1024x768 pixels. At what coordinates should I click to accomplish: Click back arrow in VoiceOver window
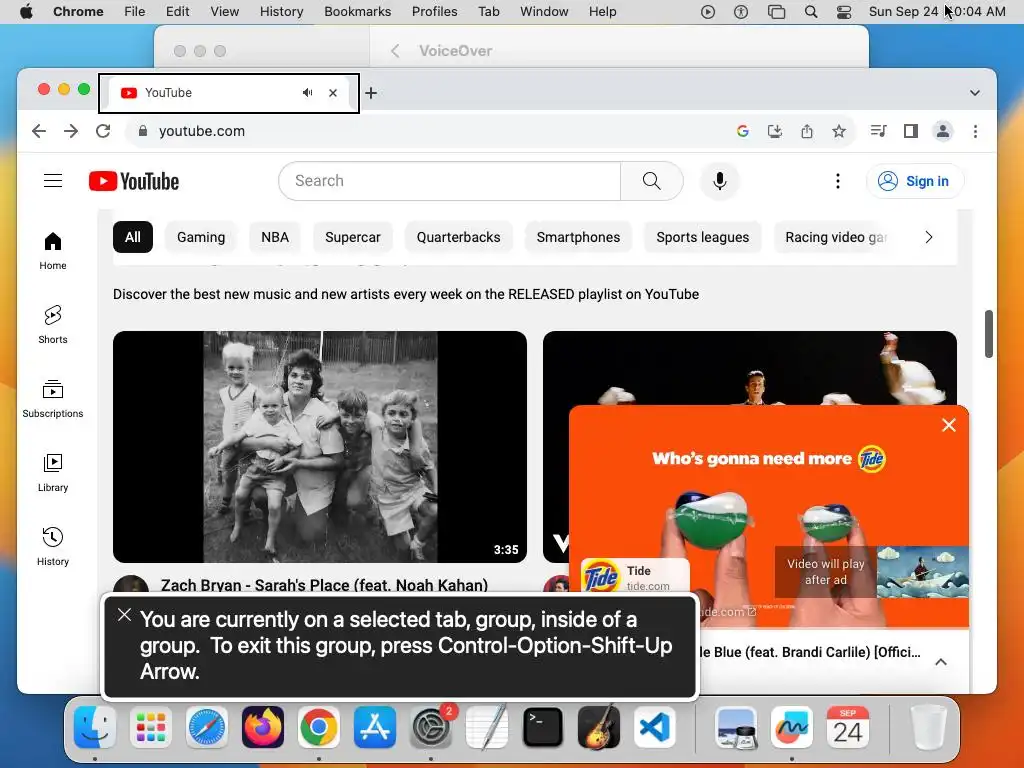(394, 51)
